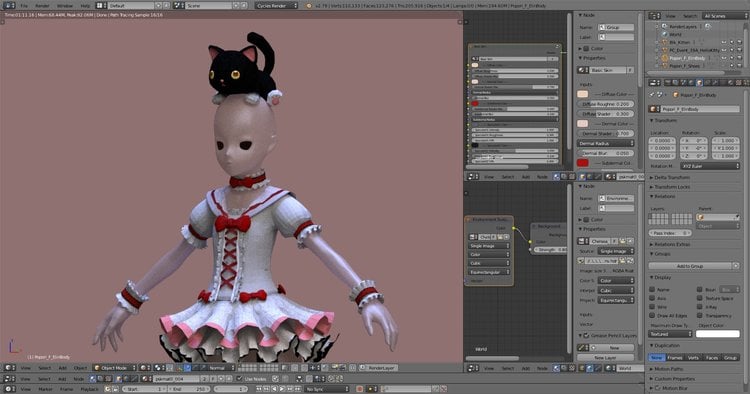The height and width of the screenshot is (394, 750).
Task: Open the Window menu
Action: point(65,6)
